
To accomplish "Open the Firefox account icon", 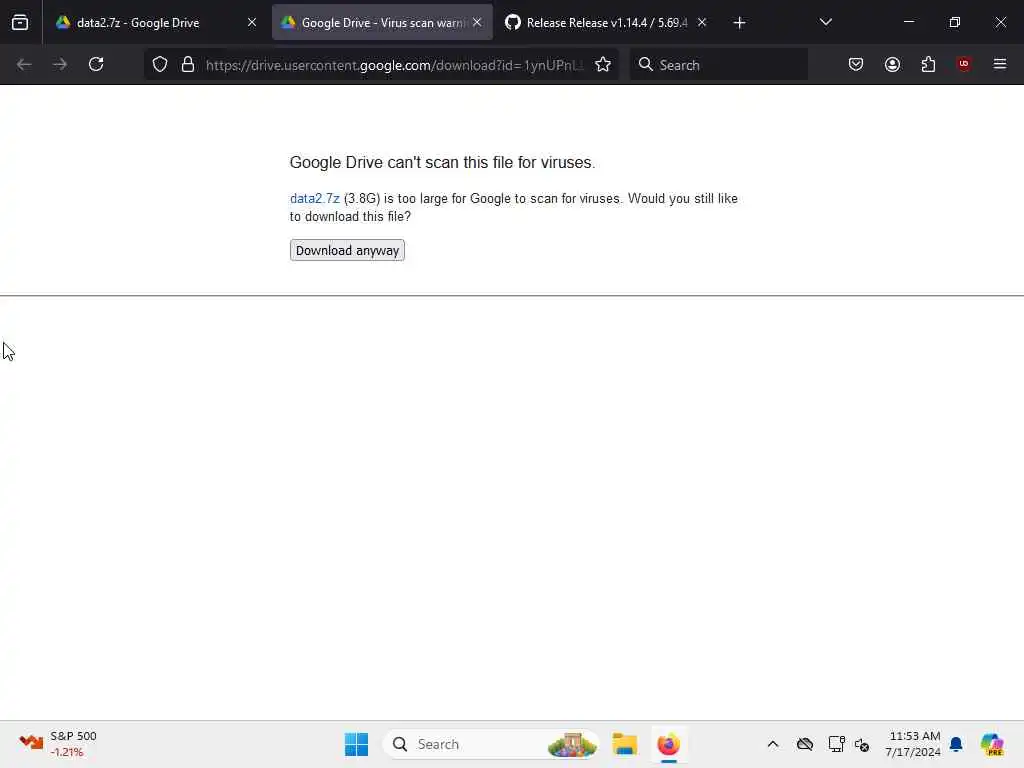I will (892, 64).
